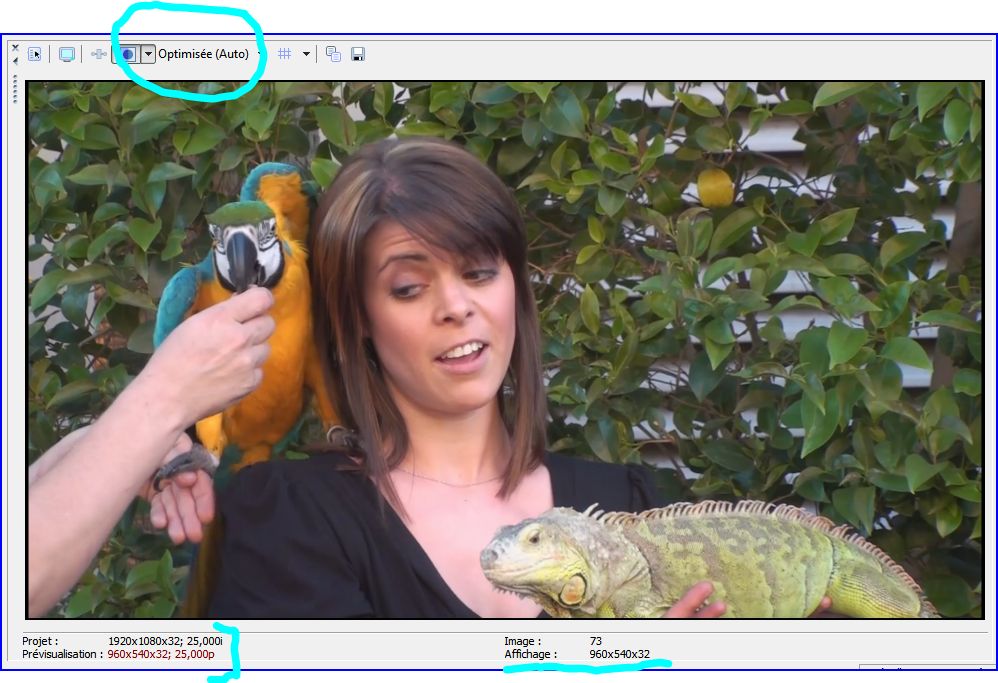Click the Projet label
The image size is (998, 683).
point(40,642)
